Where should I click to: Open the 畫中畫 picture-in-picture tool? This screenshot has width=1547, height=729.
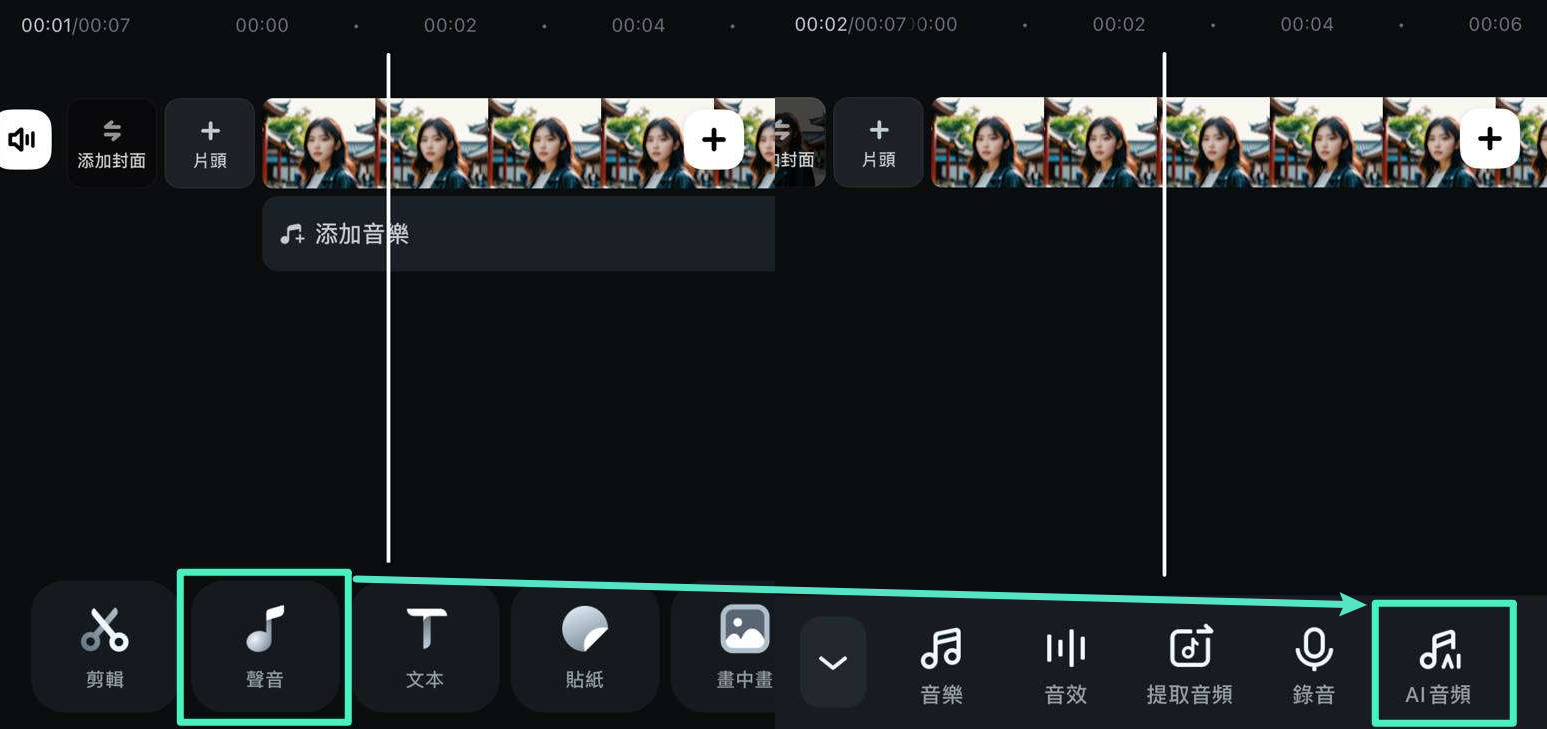coord(744,646)
